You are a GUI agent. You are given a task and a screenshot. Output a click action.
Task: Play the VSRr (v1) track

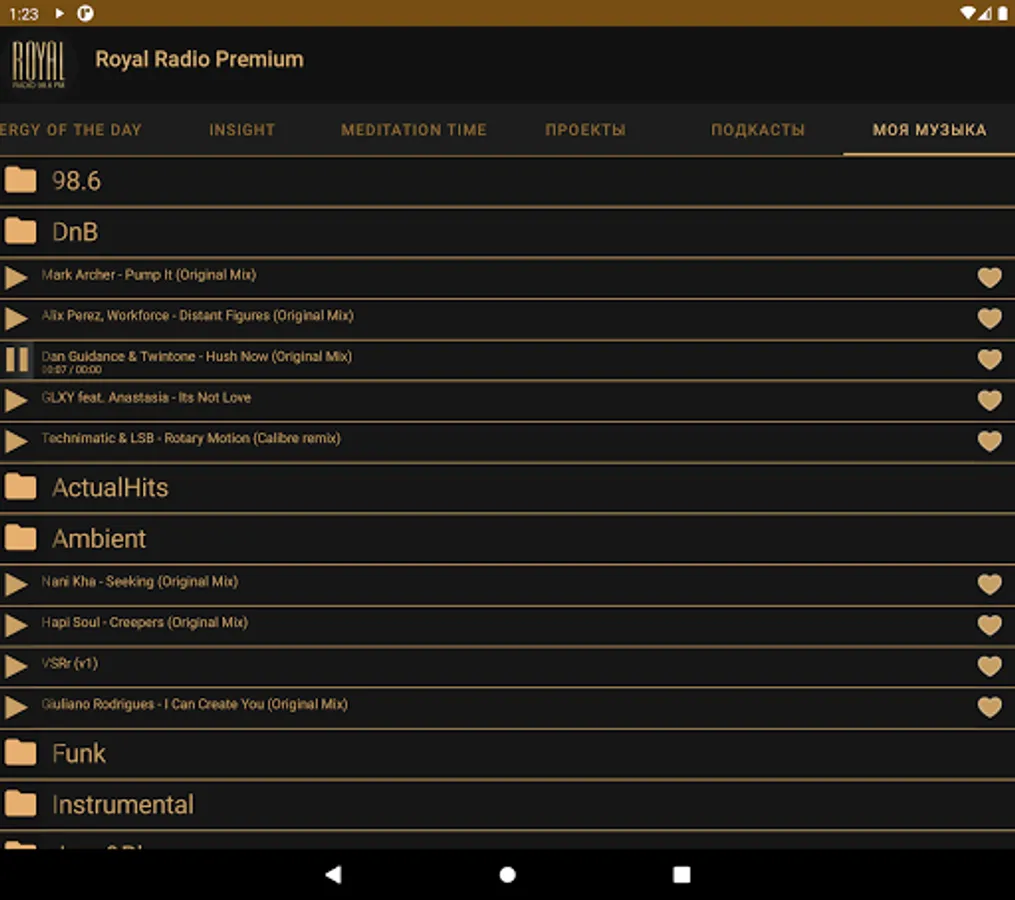coord(16,666)
